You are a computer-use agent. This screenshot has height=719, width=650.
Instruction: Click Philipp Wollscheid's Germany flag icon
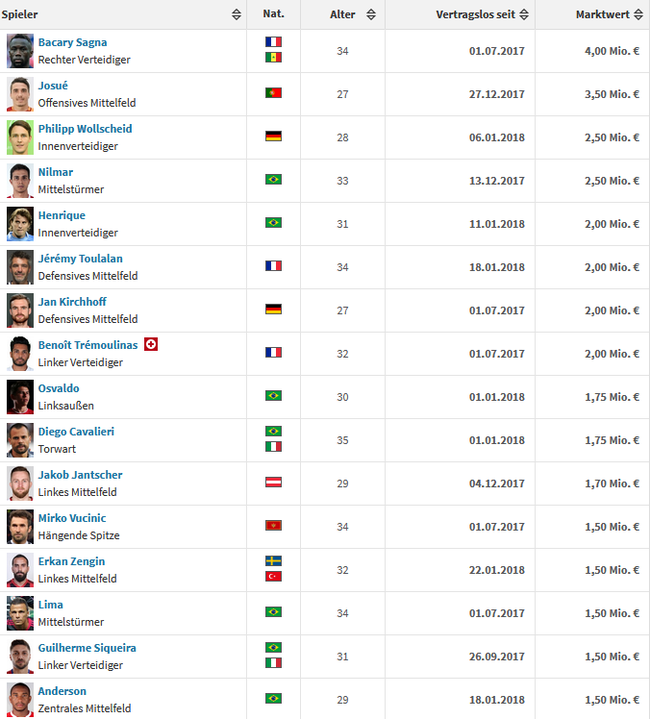point(273,136)
